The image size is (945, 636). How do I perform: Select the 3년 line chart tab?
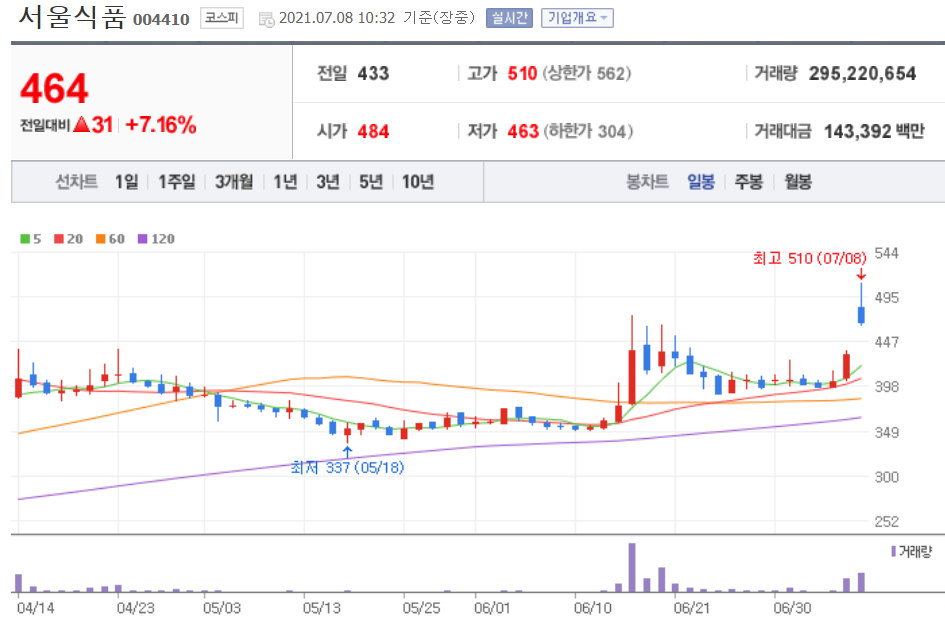coord(328,181)
